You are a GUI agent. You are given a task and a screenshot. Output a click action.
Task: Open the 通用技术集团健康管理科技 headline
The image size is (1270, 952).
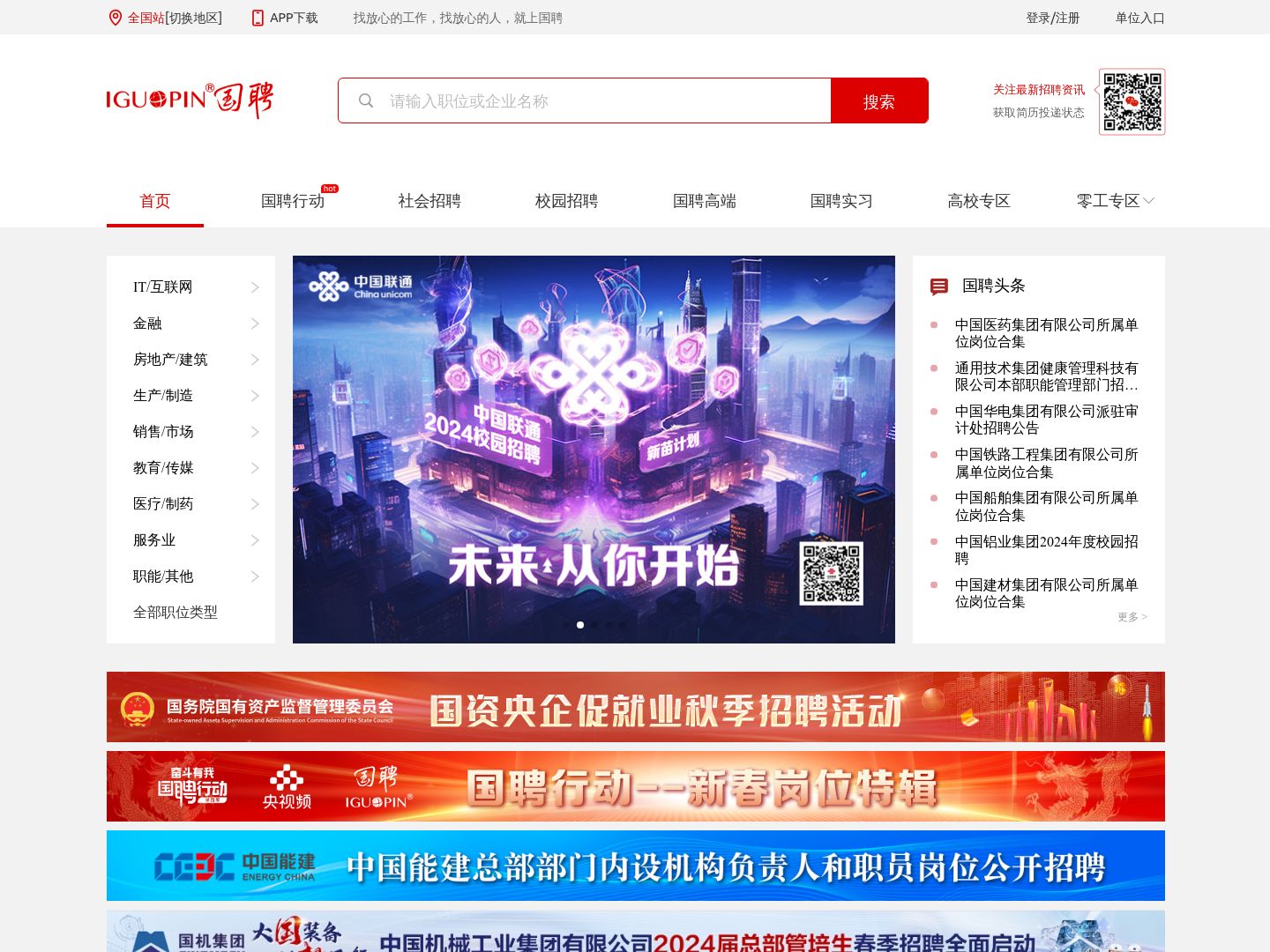[1047, 376]
